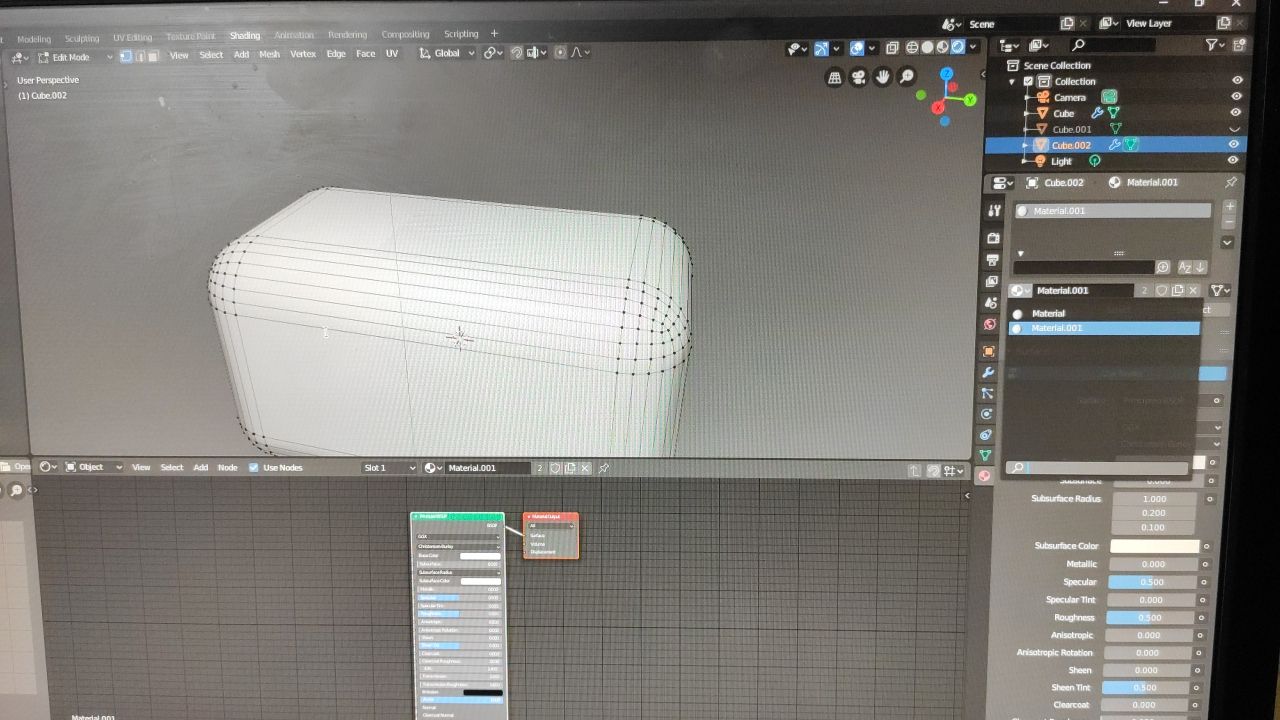Select rendered shading mode
This screenshot has width=1280, height=720.
coord(958,47)
